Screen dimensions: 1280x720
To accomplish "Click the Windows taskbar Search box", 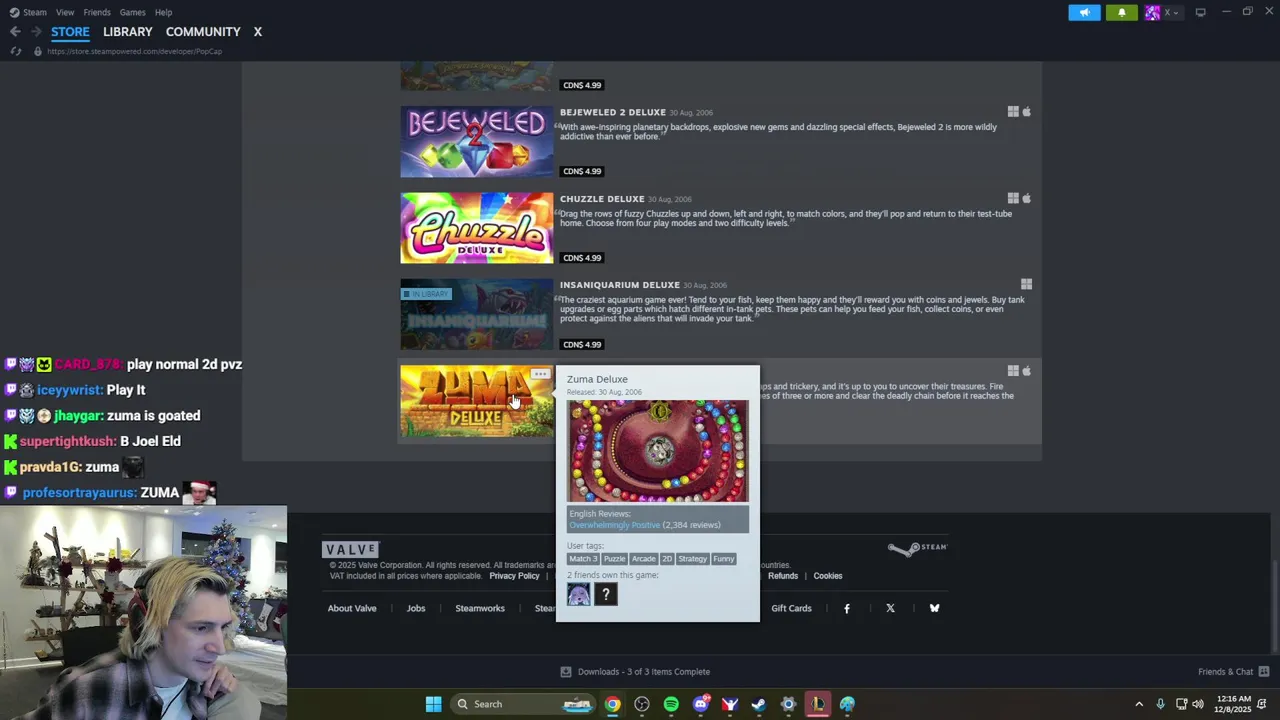I will (x=523, y=704).
